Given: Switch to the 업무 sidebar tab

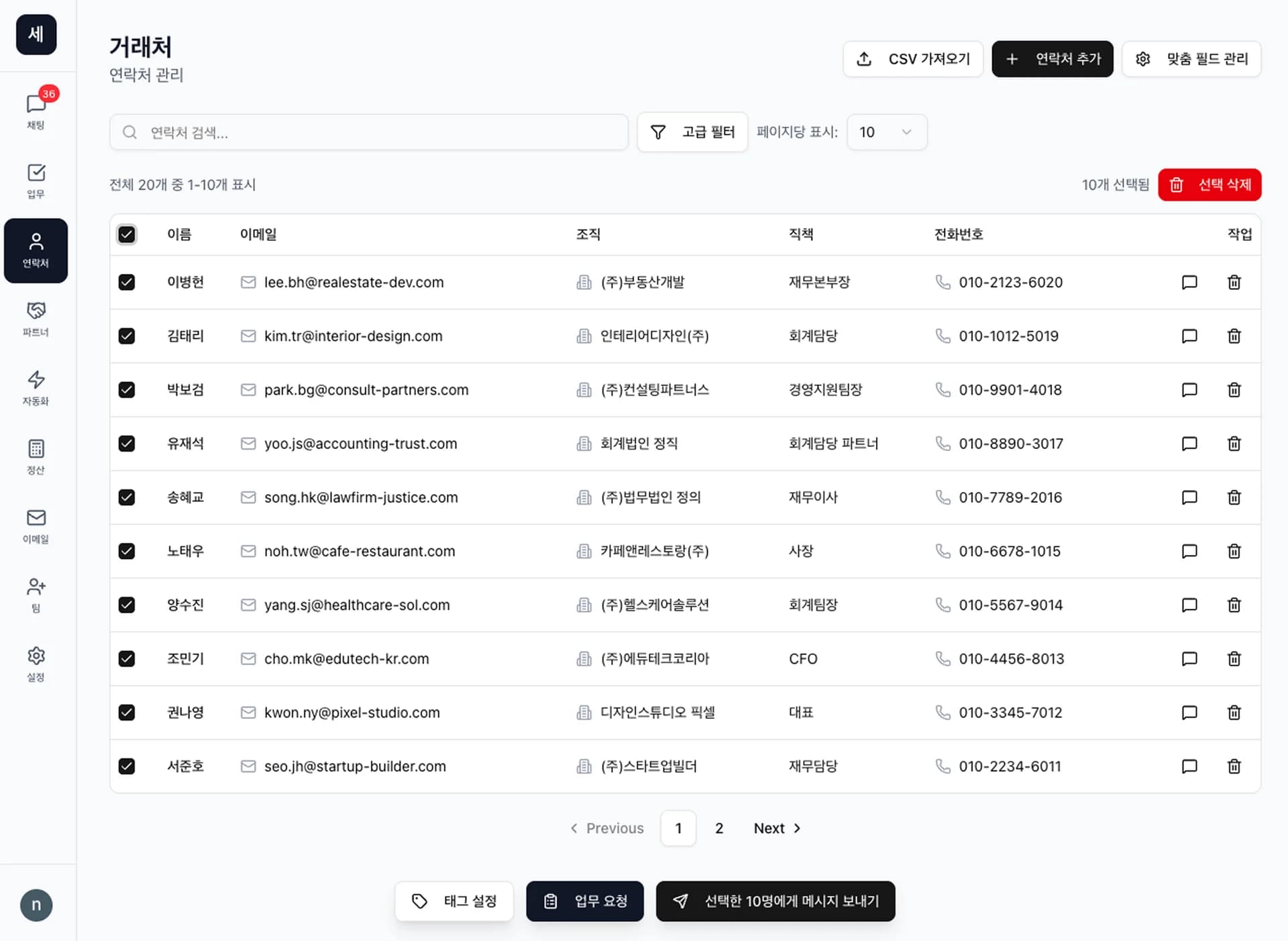Looking at the screenshot, I should pyautogui.click(x=36, y=180).
